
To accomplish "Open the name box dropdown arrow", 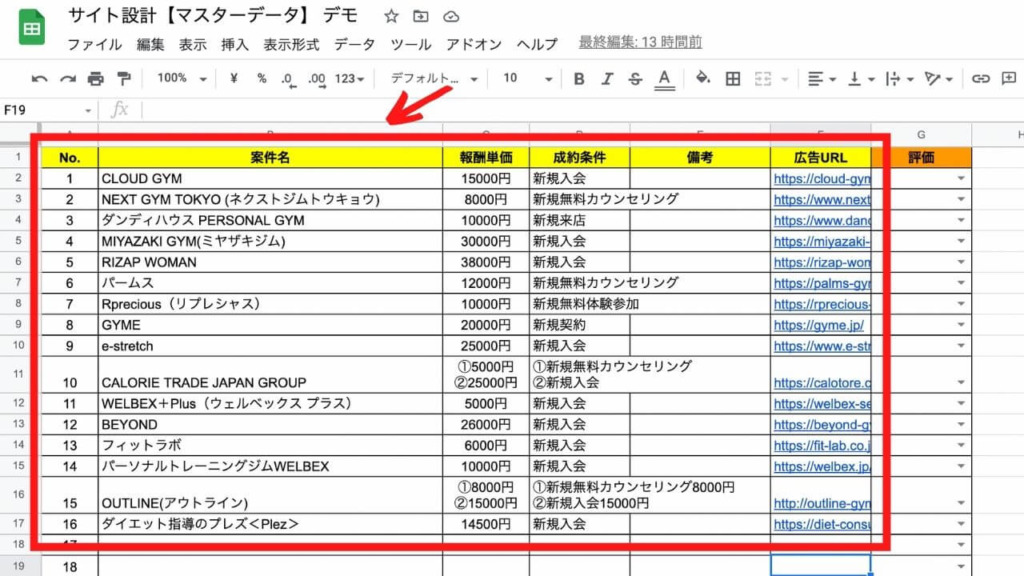I will coord(88,110).
